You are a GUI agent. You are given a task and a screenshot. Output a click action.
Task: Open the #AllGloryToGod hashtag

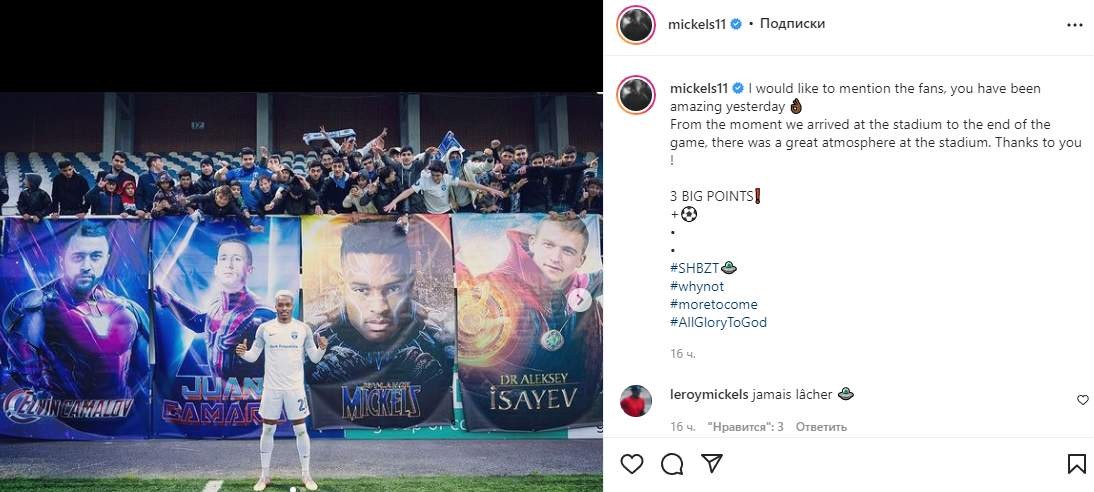tap(718, 322)
